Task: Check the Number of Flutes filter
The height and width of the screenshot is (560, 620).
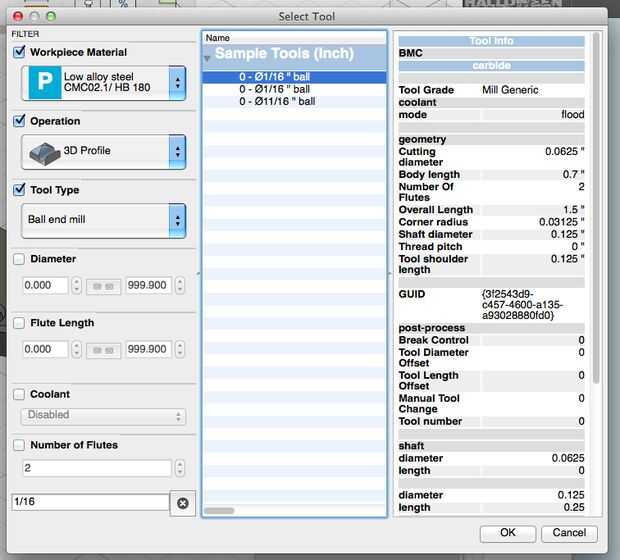Action: [x=19, y=445]
